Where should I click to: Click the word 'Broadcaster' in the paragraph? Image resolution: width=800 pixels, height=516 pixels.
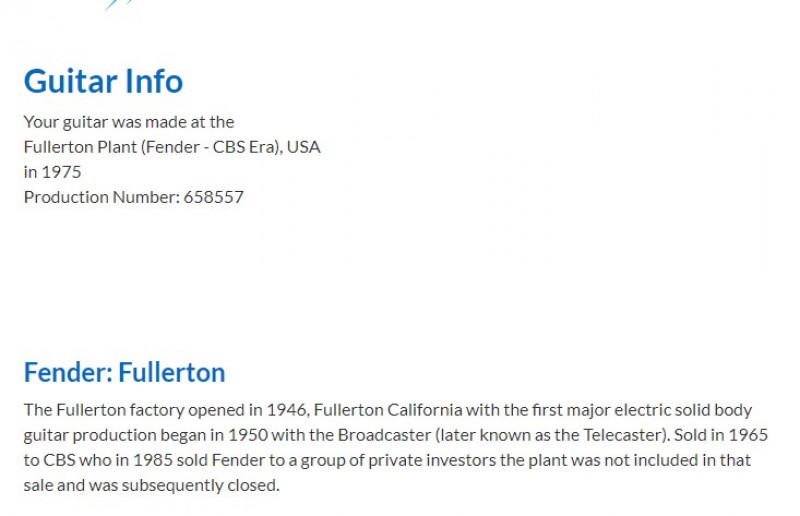(x=384, y=435)
